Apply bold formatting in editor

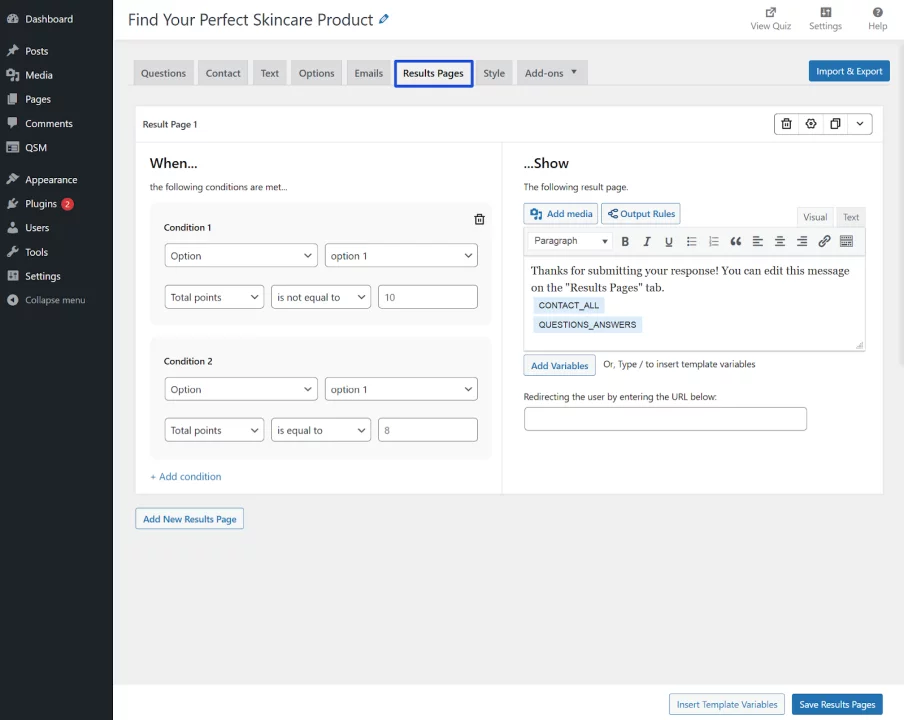[x=625, y=242]
